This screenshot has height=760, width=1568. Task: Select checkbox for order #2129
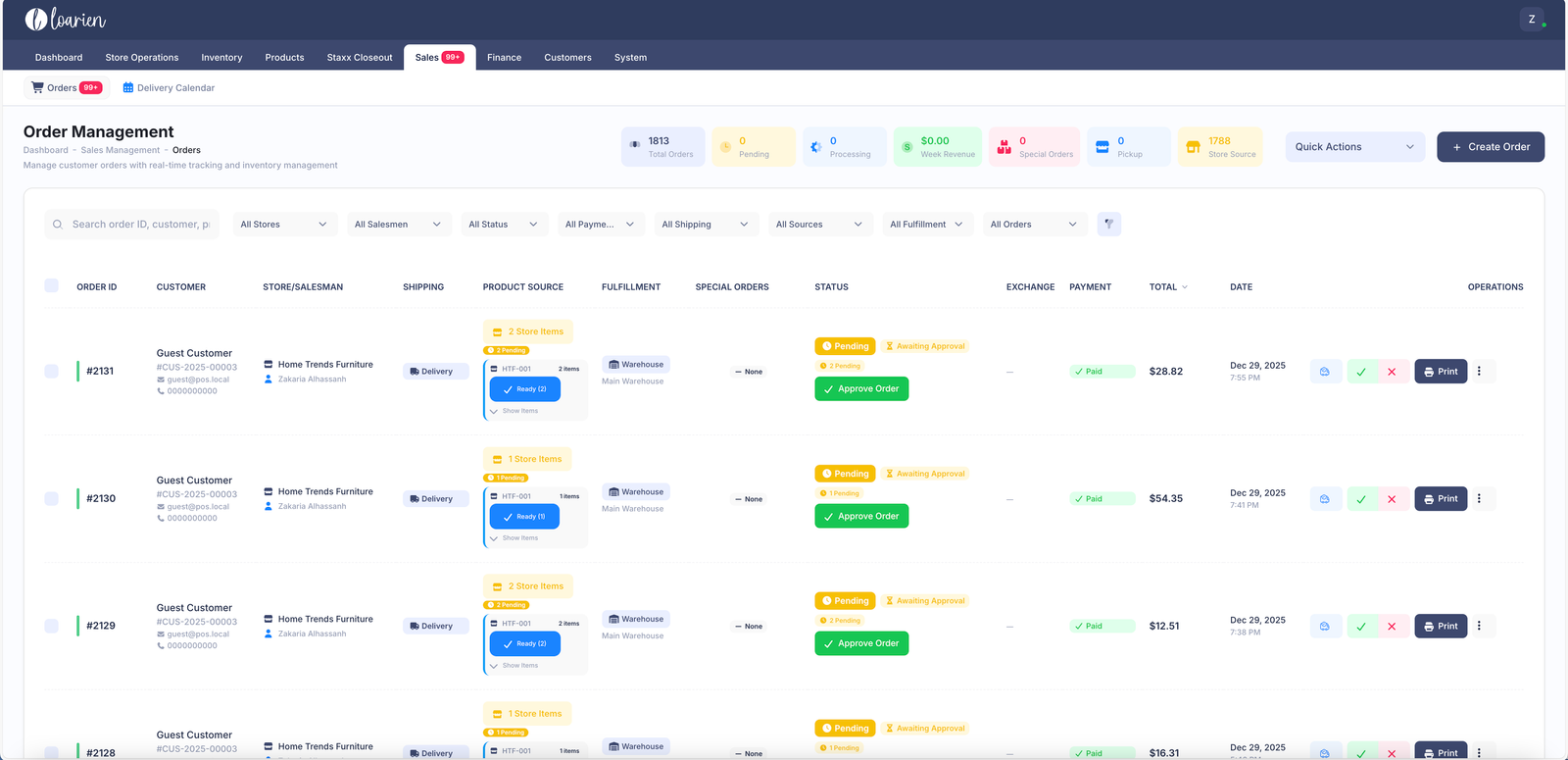click(x=51, y=626)
